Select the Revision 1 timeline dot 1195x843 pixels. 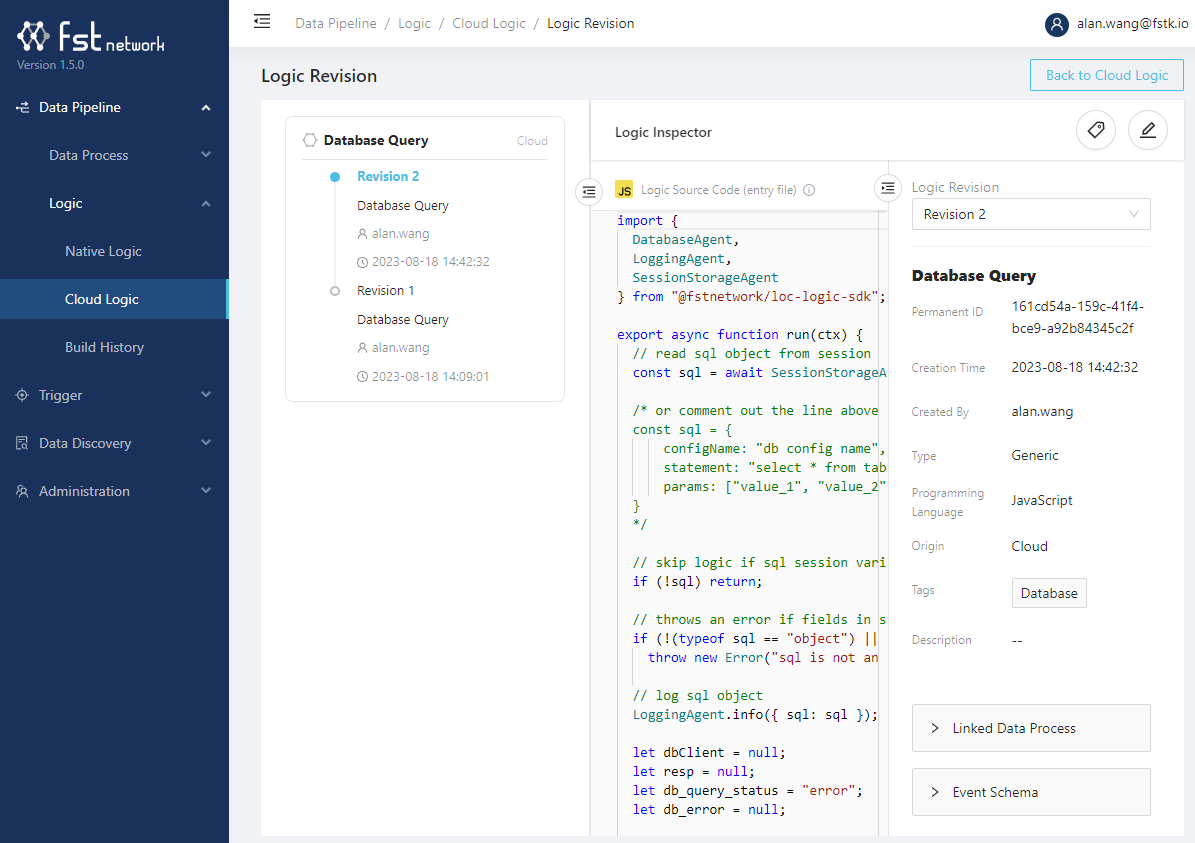(335, 291)
